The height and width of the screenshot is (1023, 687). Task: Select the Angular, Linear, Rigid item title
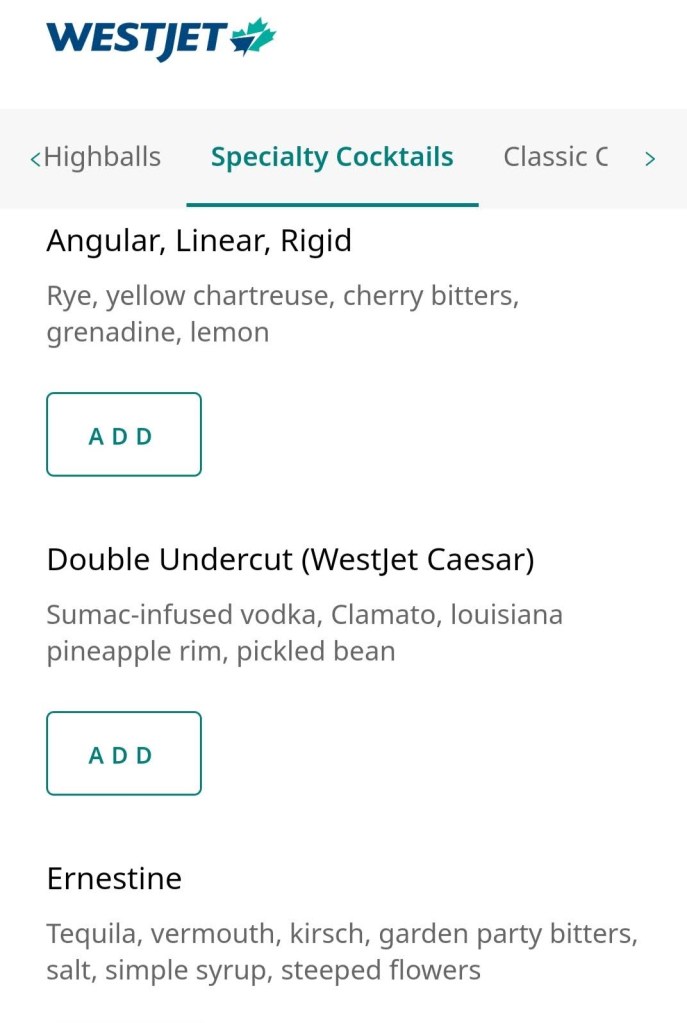tap(199, 240)
